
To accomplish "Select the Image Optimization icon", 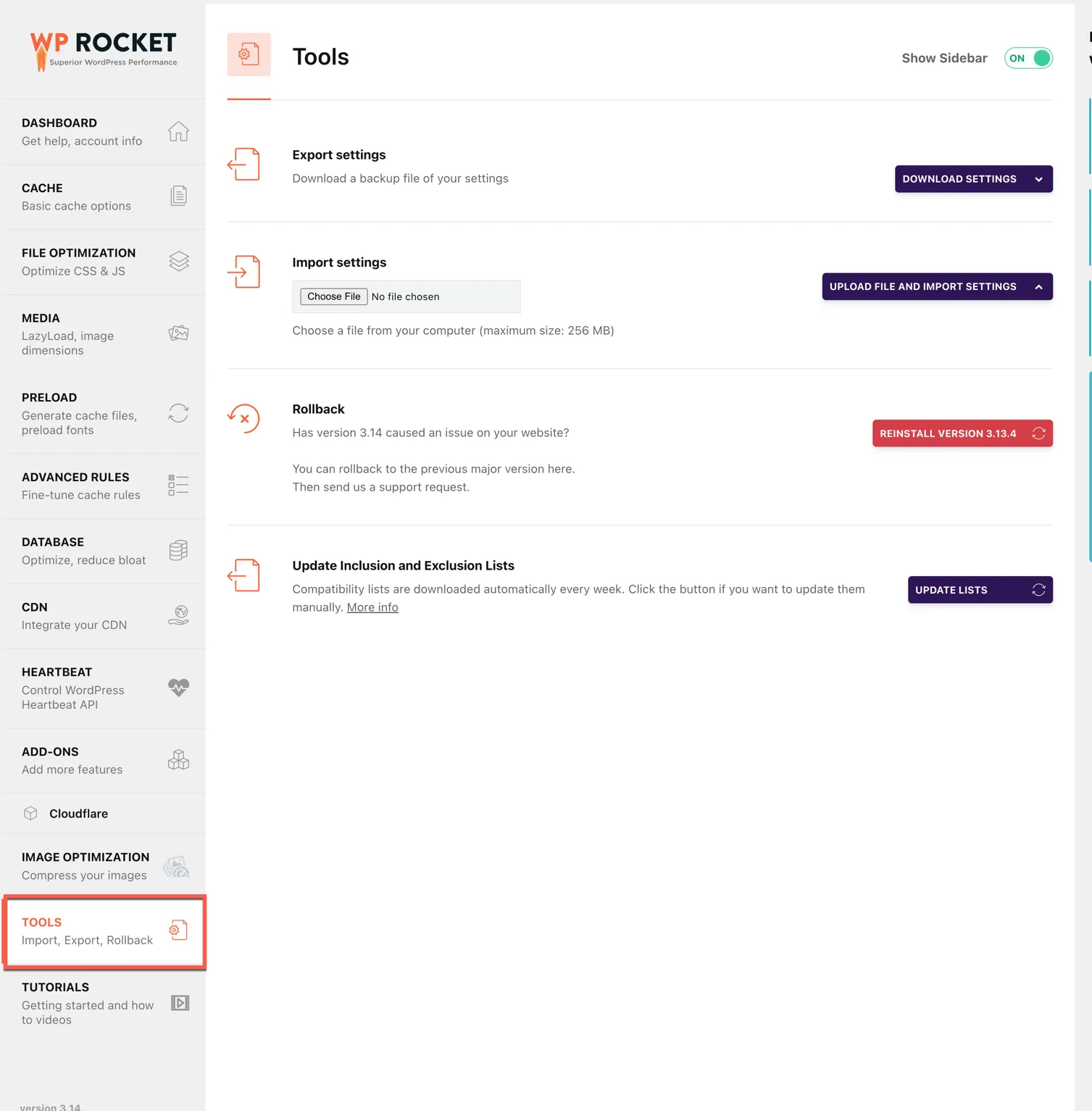I will click(176, 865).
